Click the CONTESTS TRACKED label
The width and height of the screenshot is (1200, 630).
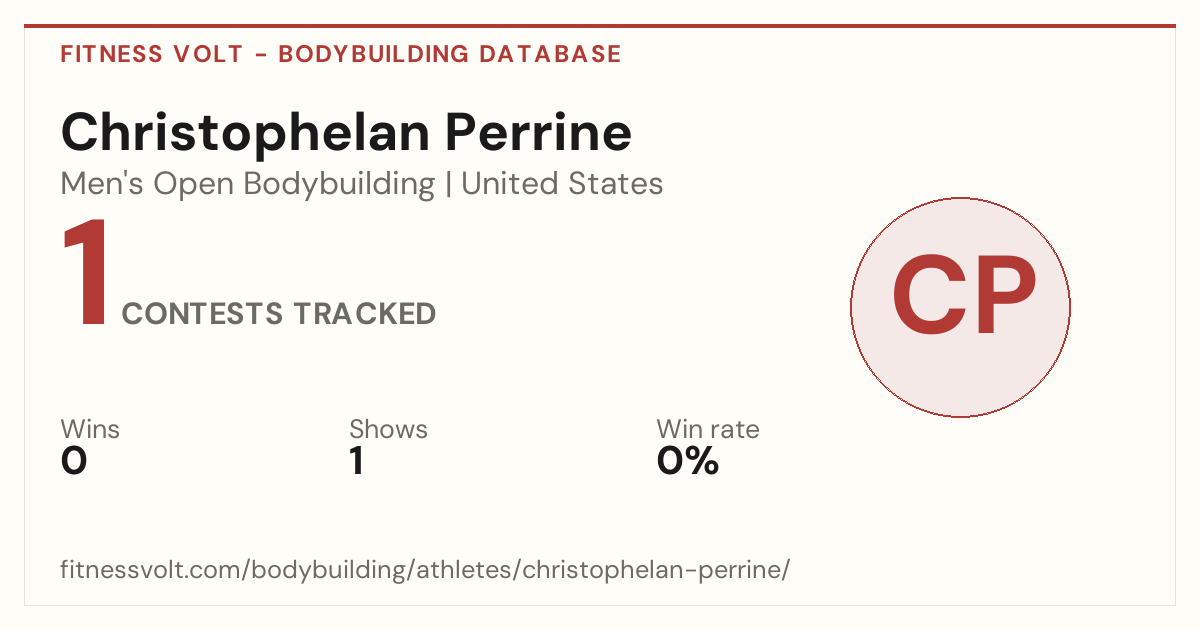click(279, 314)
